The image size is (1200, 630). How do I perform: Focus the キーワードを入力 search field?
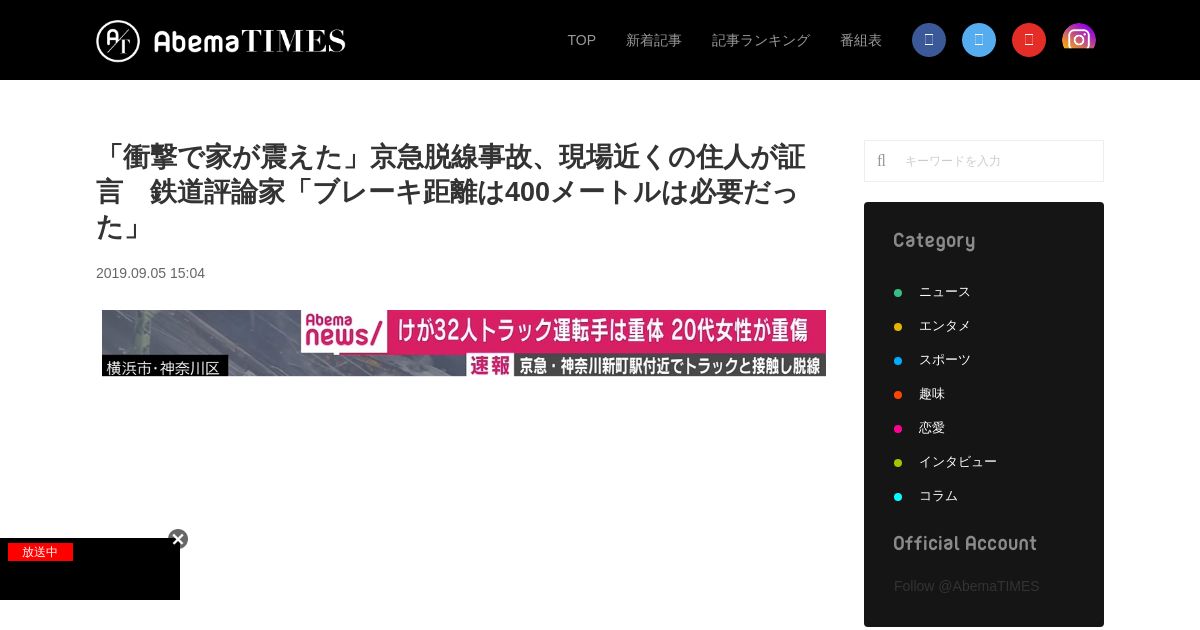[x=984, y=161]
